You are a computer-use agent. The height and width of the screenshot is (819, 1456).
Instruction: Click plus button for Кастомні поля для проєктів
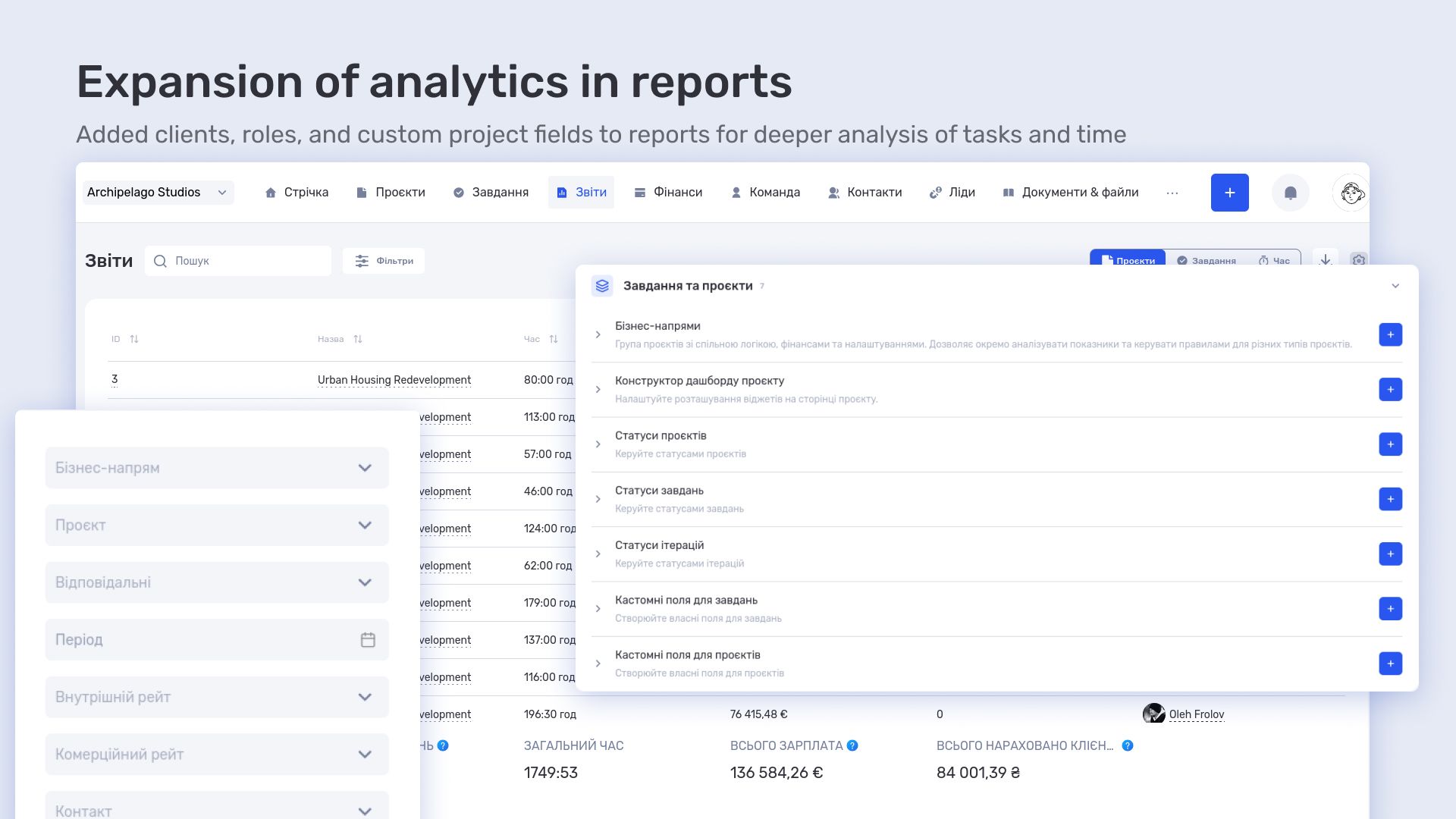1390,664
